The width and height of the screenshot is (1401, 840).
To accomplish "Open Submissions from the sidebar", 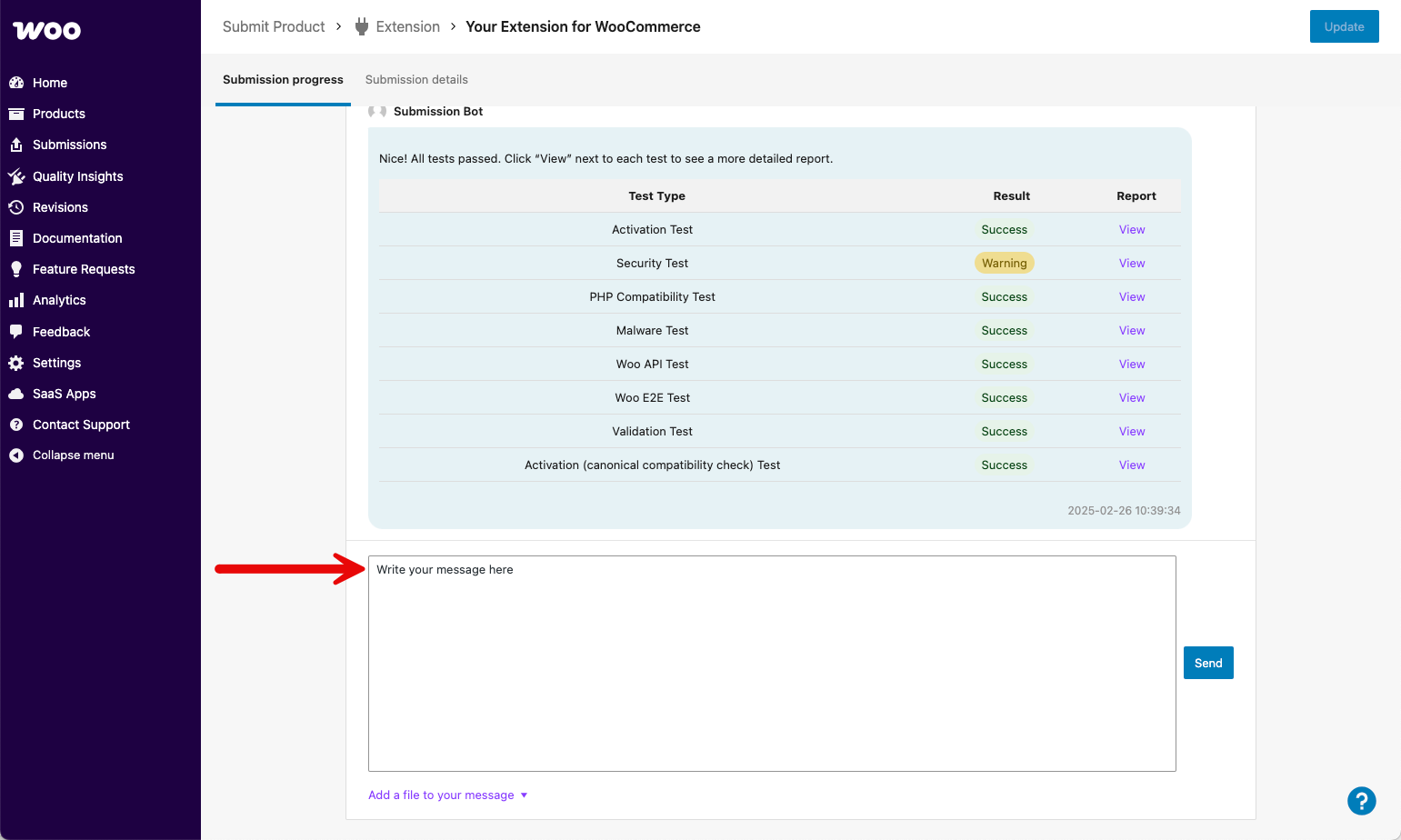I will click(68, 145).
